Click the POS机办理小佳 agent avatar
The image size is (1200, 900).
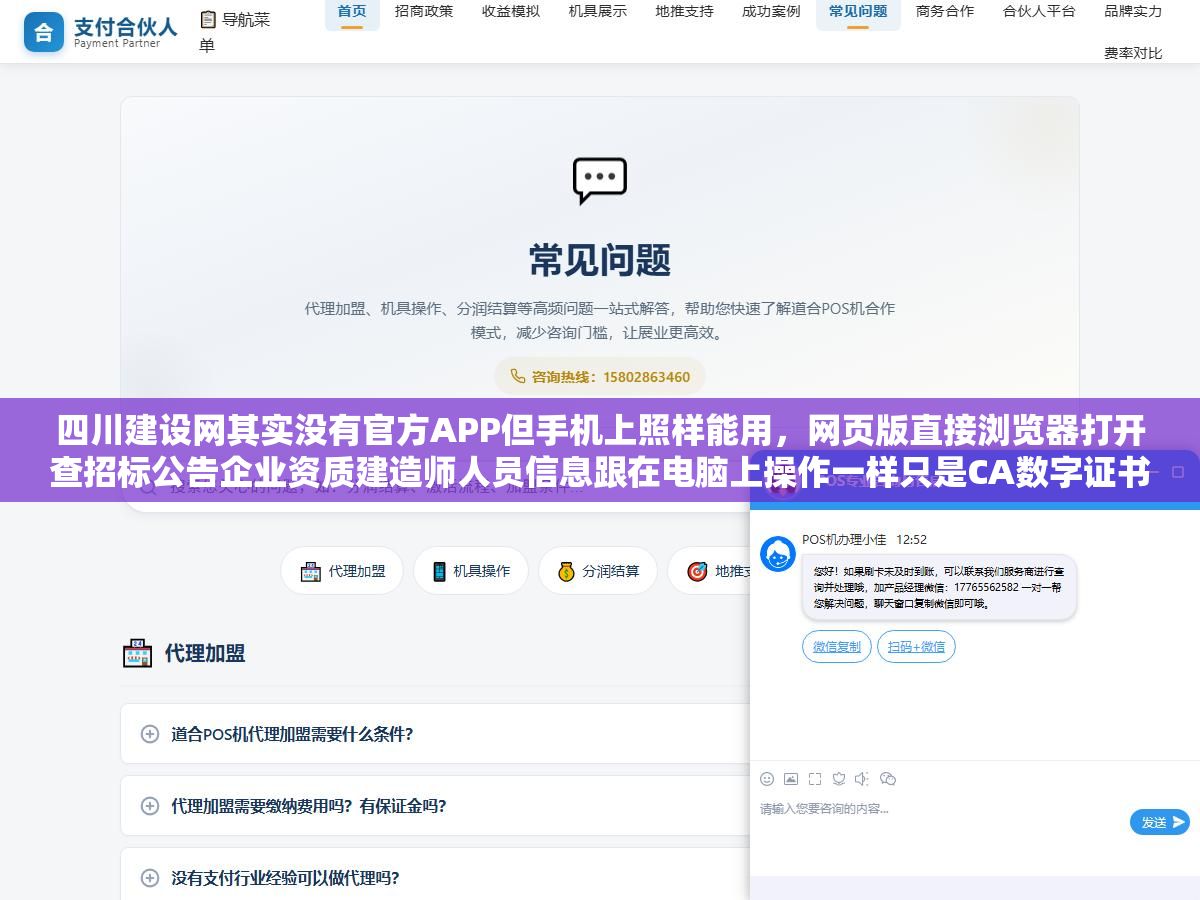point(778,554)
